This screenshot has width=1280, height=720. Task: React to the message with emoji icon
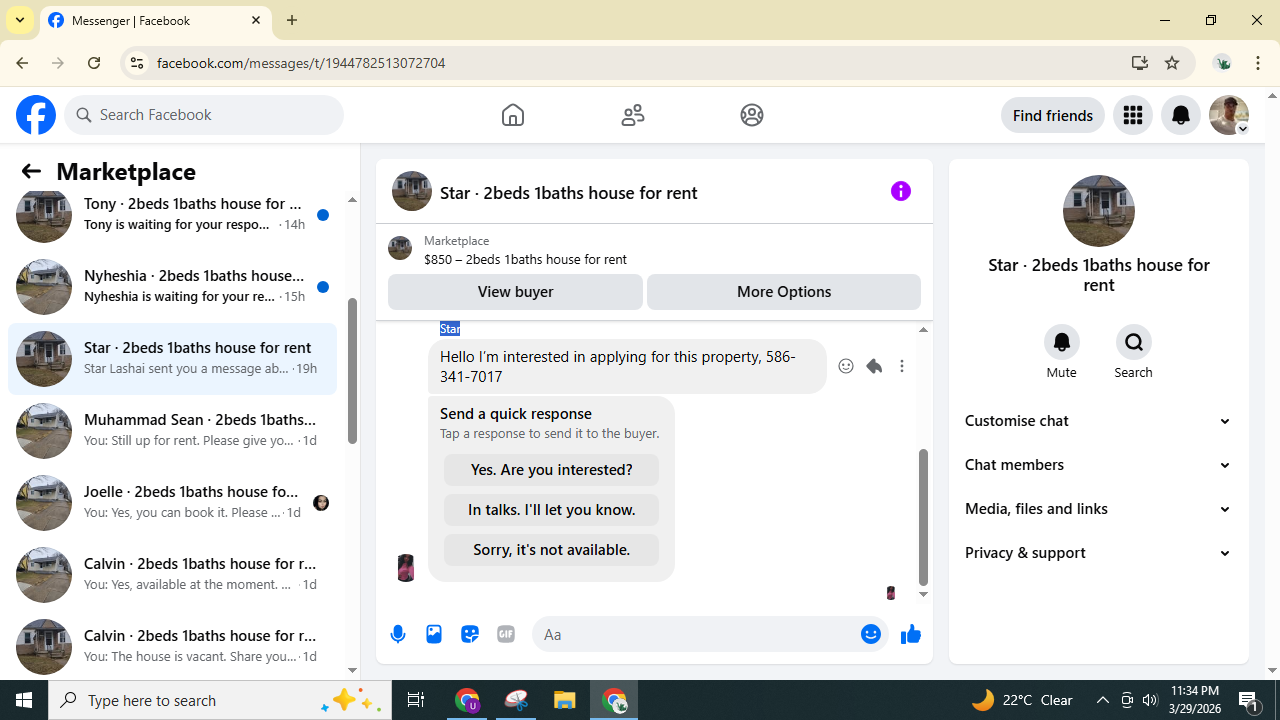pos(846,366)
